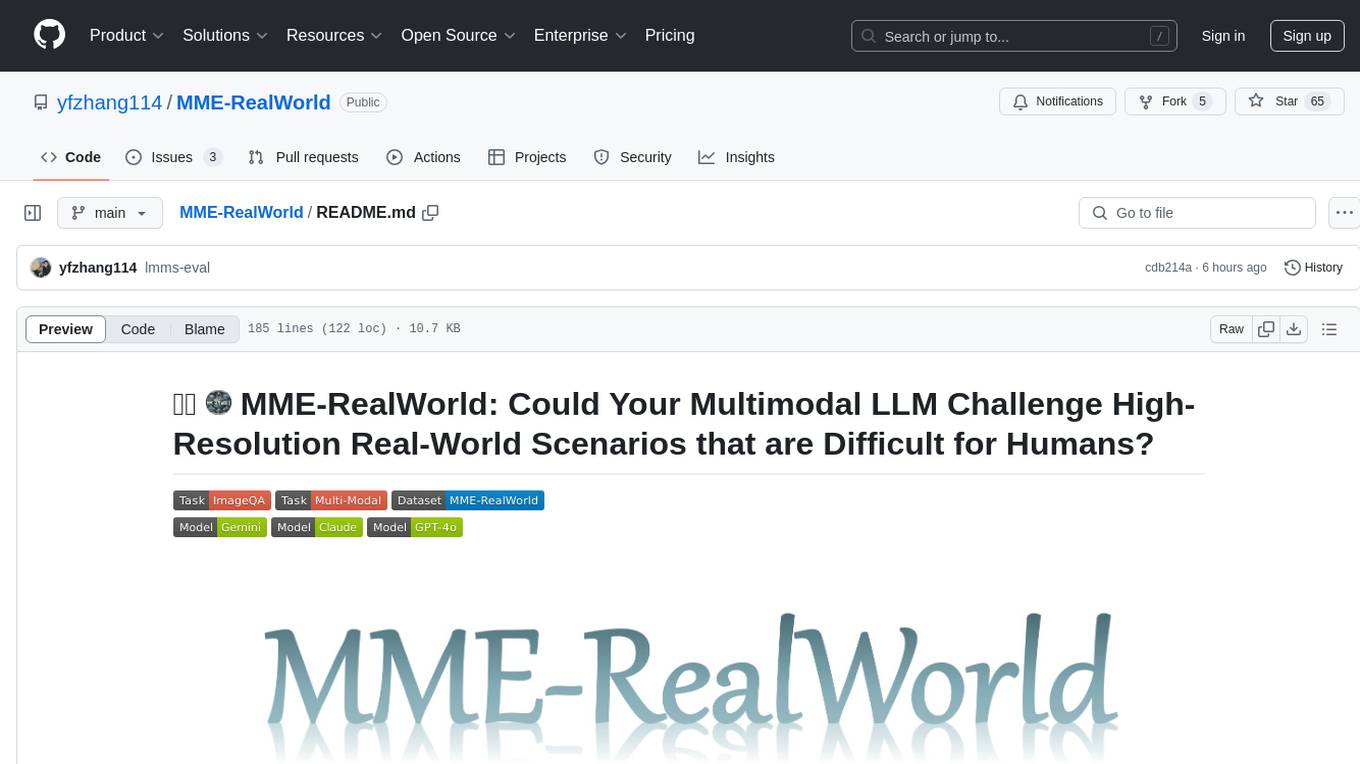This screenshot has height=764, width=1360.
Task: Fork the repository
Action: pyautogui.click(x=1175, y=101)
